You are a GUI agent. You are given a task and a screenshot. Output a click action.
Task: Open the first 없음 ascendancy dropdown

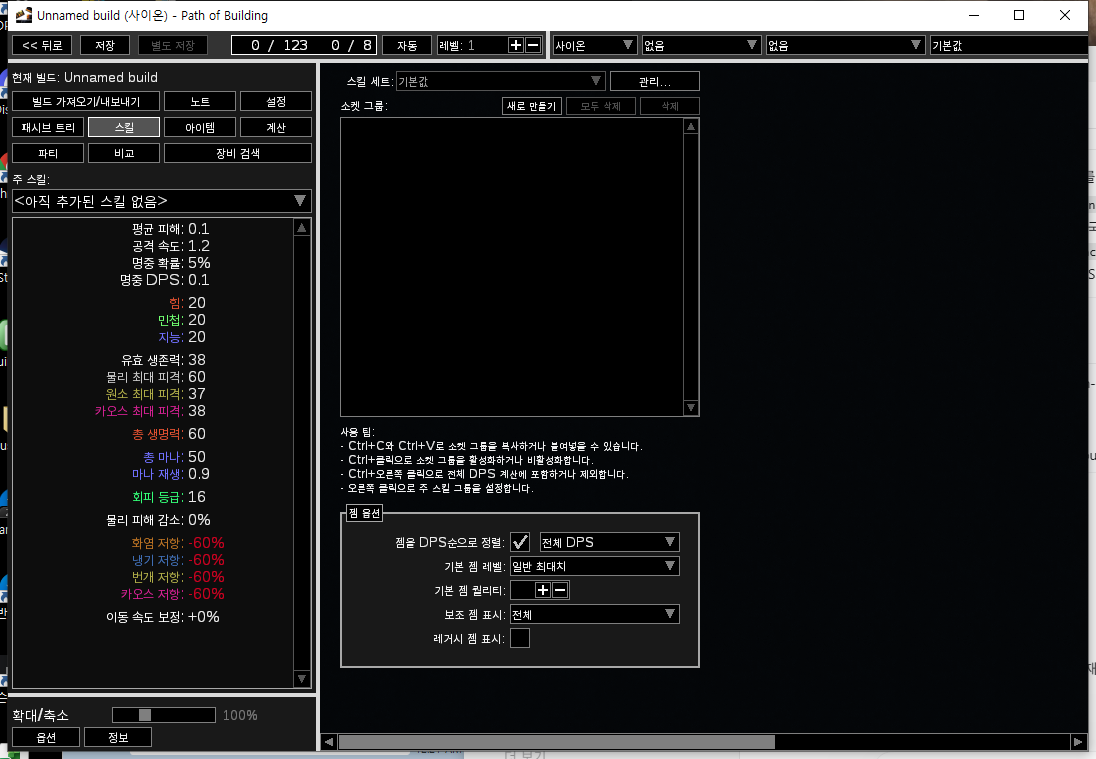click(x=701, y=45)
